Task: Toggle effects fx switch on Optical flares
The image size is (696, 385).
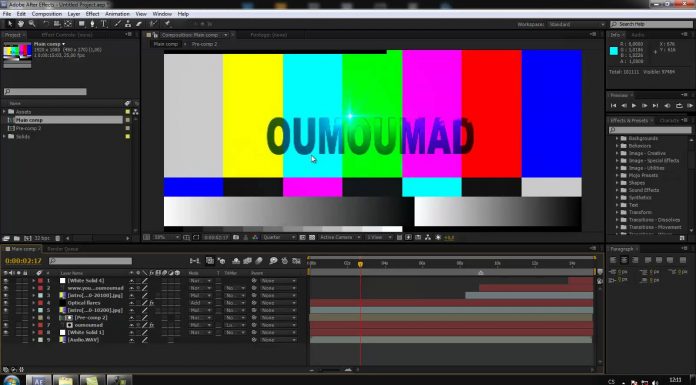Action: (151, 303)
